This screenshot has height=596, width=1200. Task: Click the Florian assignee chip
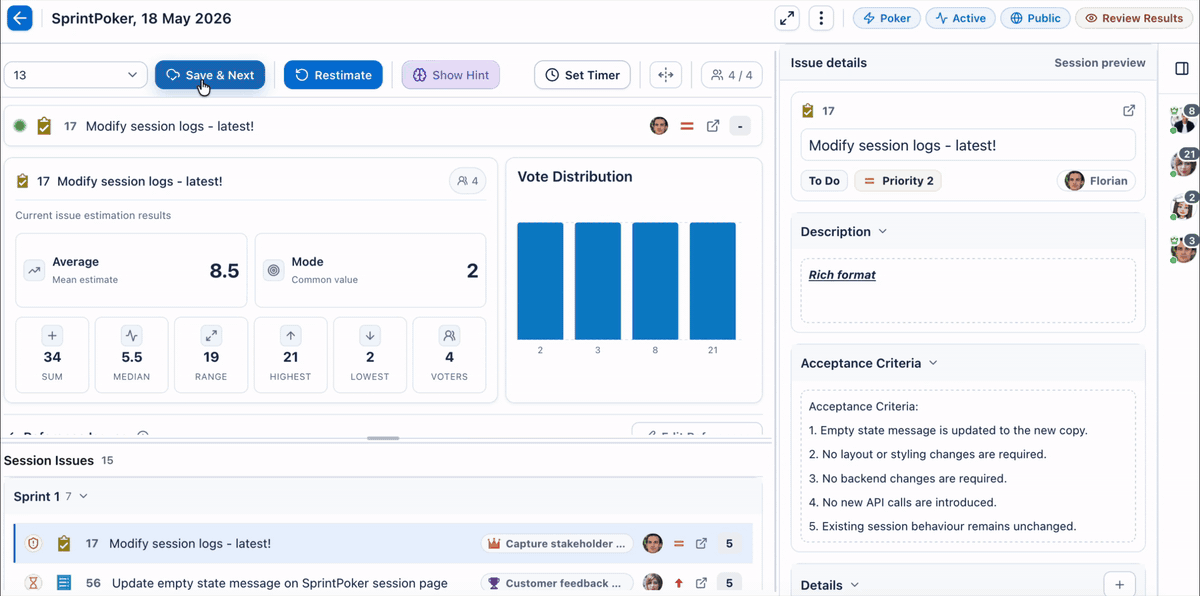(x=1096, y=181)
